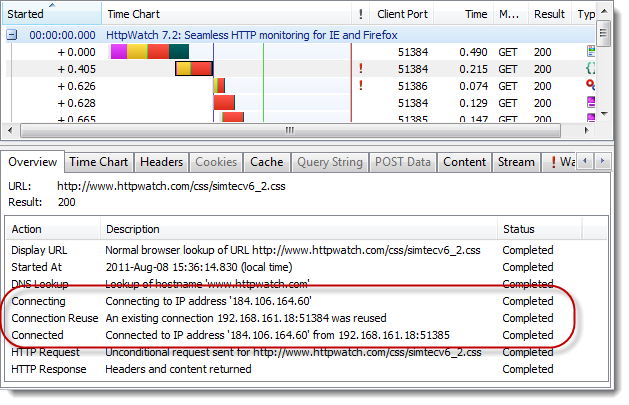This screenshot has height=405, width=629.
Task: Select the Display URL action row
Action: pyautogui.click(x=306, y=250)
